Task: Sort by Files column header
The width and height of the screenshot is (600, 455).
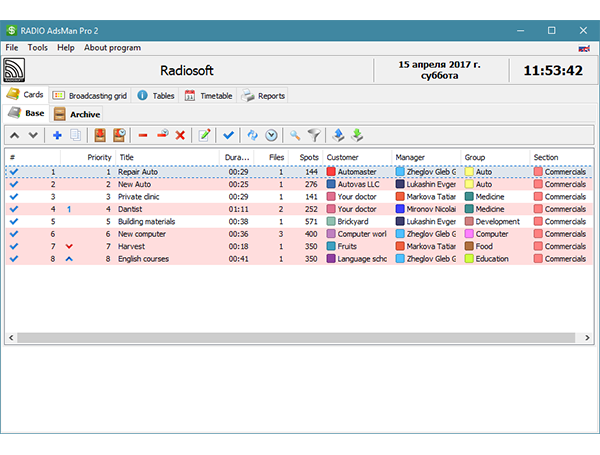Action: pos(271,157)
